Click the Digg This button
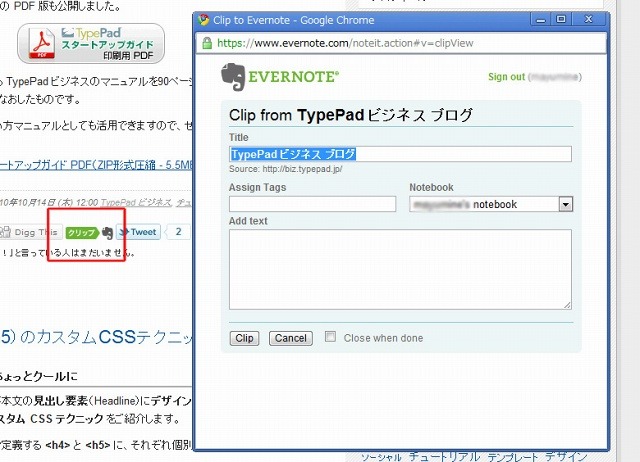The width and height of the screenshot is (640, 462). point(31,232)
